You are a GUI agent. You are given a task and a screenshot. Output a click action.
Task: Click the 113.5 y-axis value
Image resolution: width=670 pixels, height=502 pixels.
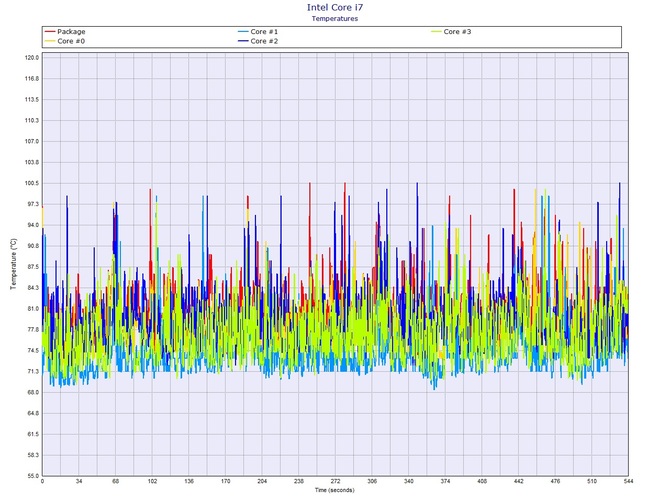[32, 100]
